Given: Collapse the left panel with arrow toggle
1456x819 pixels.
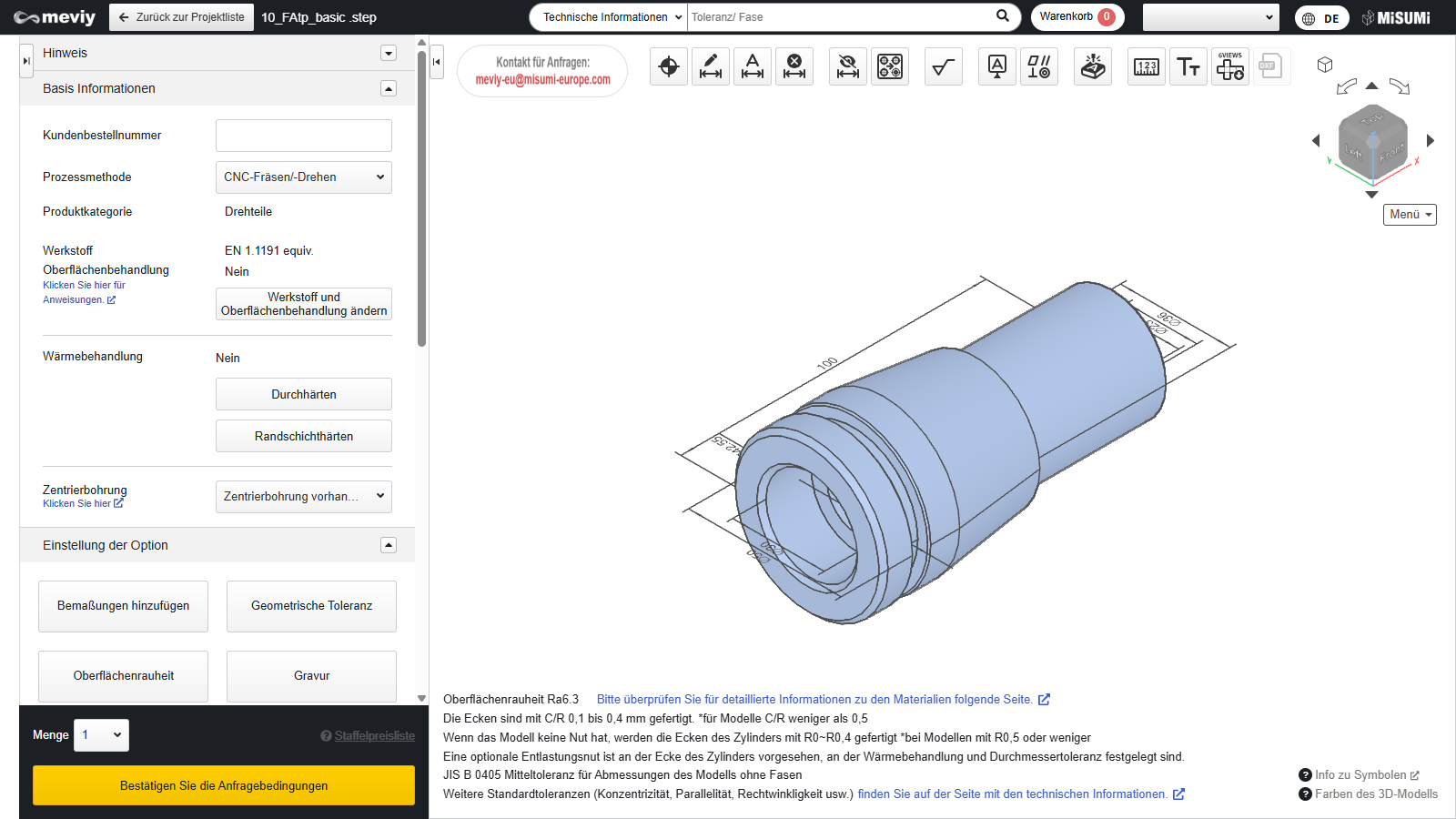Looking at the screenshot, I should pos(26,61).
